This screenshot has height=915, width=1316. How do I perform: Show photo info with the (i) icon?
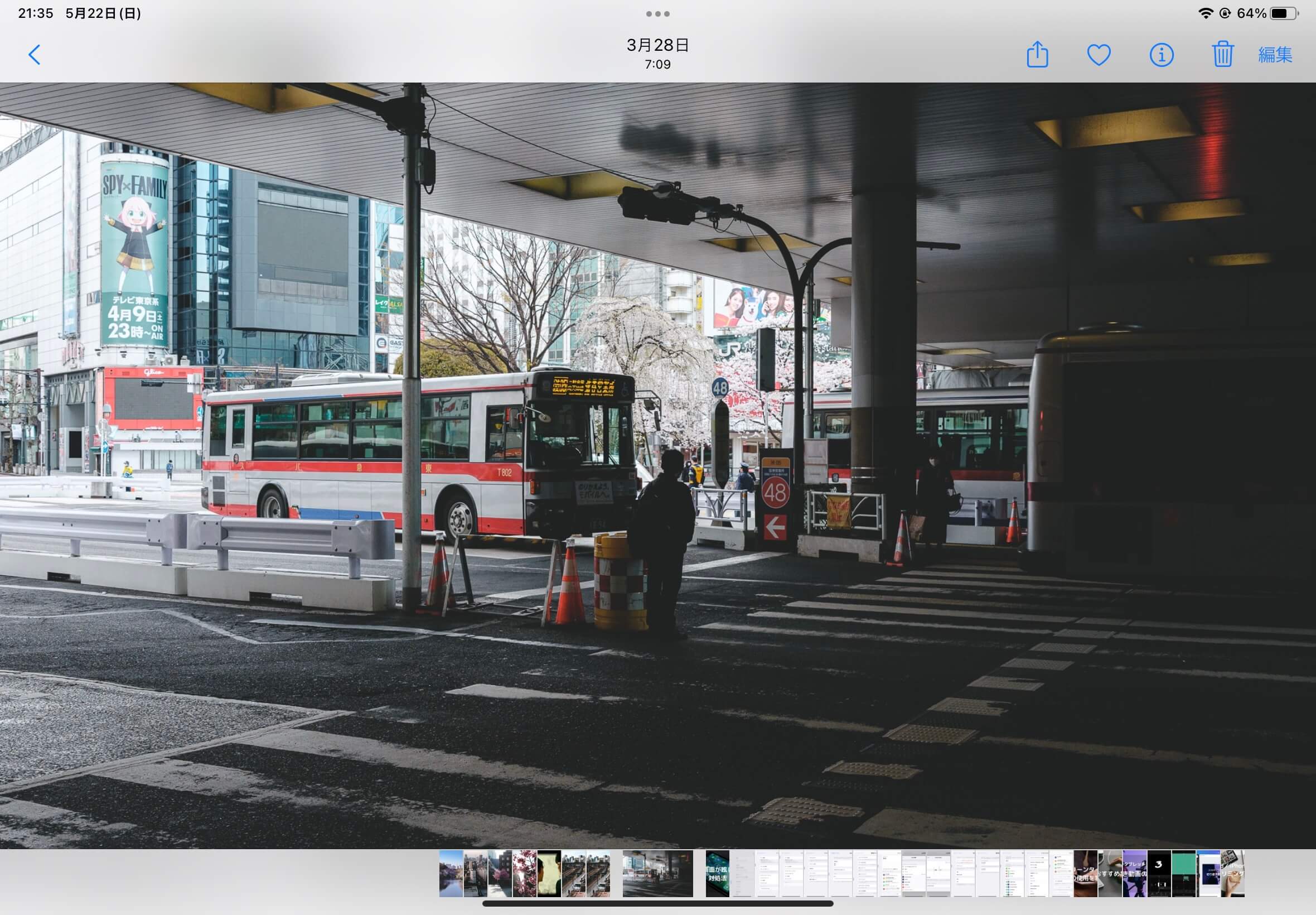[x=1162, y=55]
